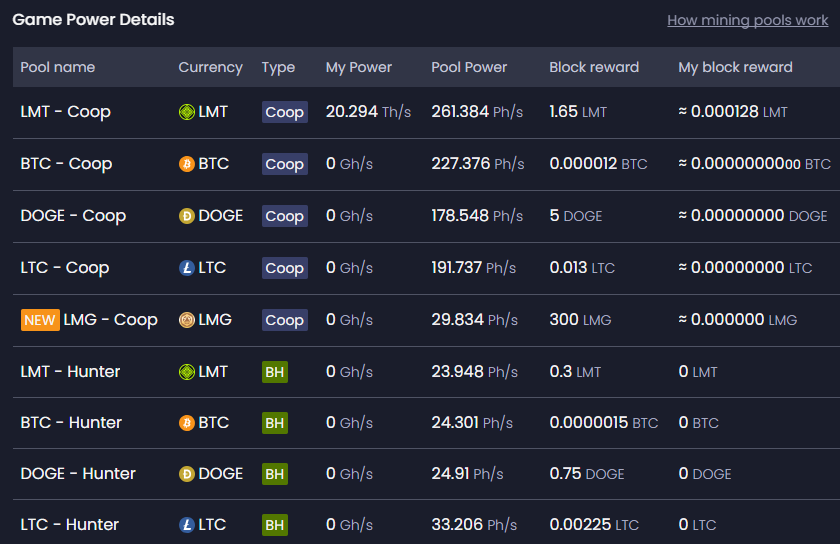Click Coop type badge in LMT - Coop row
Screen dimensions: 840x544
click(x=284, y=112)
